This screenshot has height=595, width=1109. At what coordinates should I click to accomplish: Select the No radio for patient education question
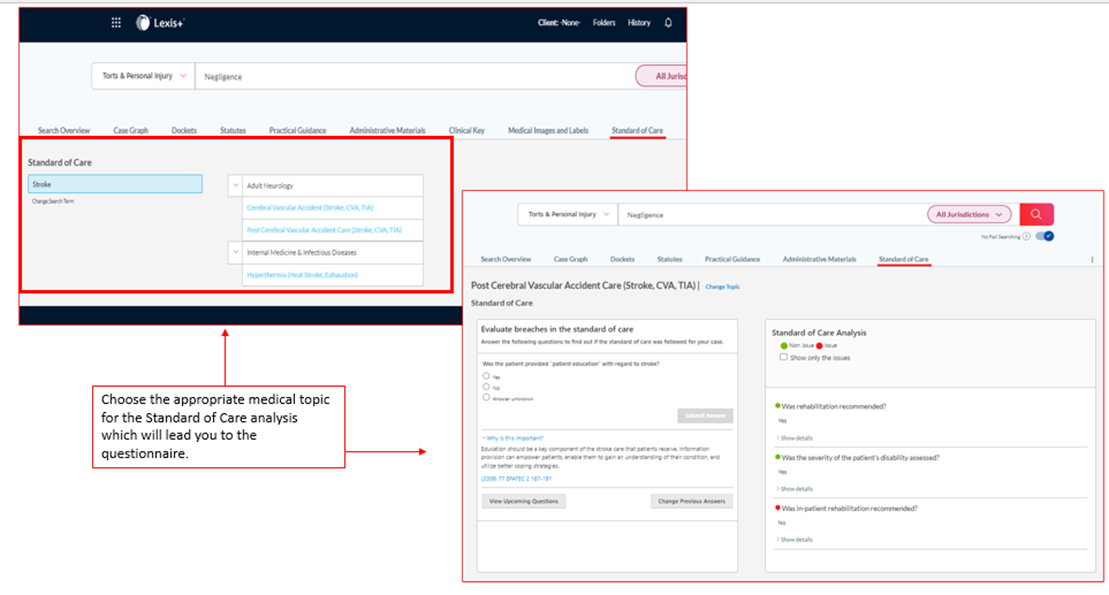pyautogui.click(x=486, y=387)
